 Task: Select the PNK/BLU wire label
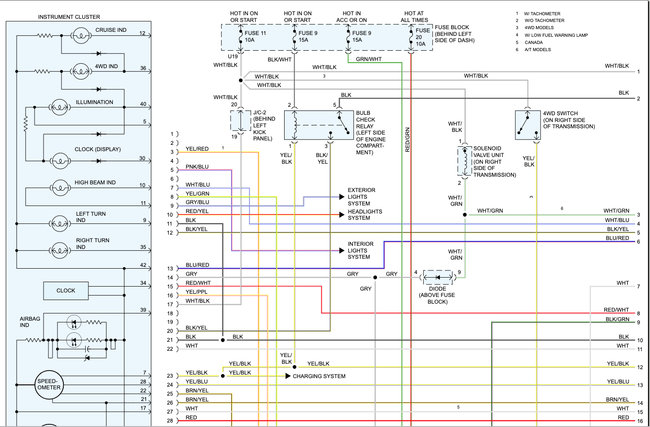[197, 167]
